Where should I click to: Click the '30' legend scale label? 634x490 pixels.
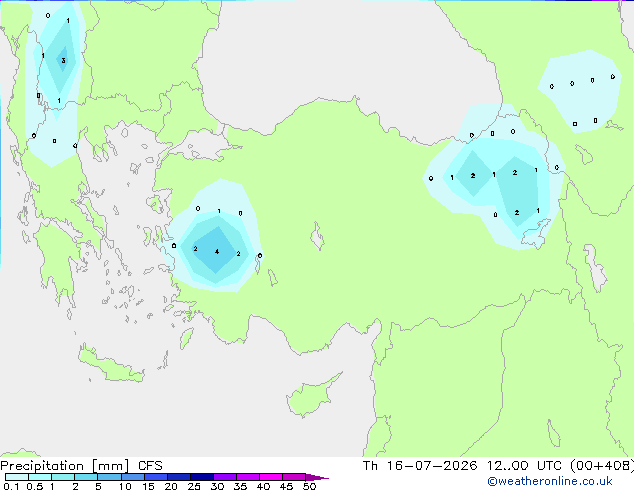click(x=217, y=486)
